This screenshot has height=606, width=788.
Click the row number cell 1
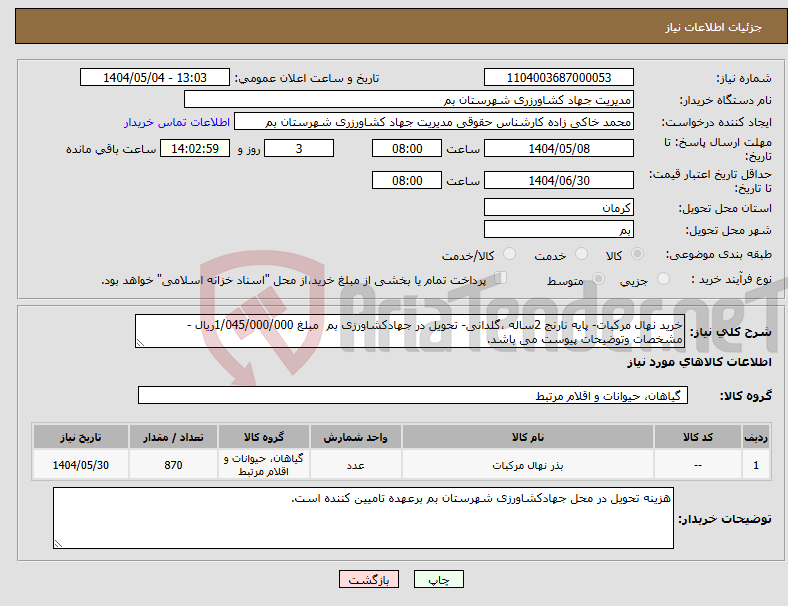point(756,465)
